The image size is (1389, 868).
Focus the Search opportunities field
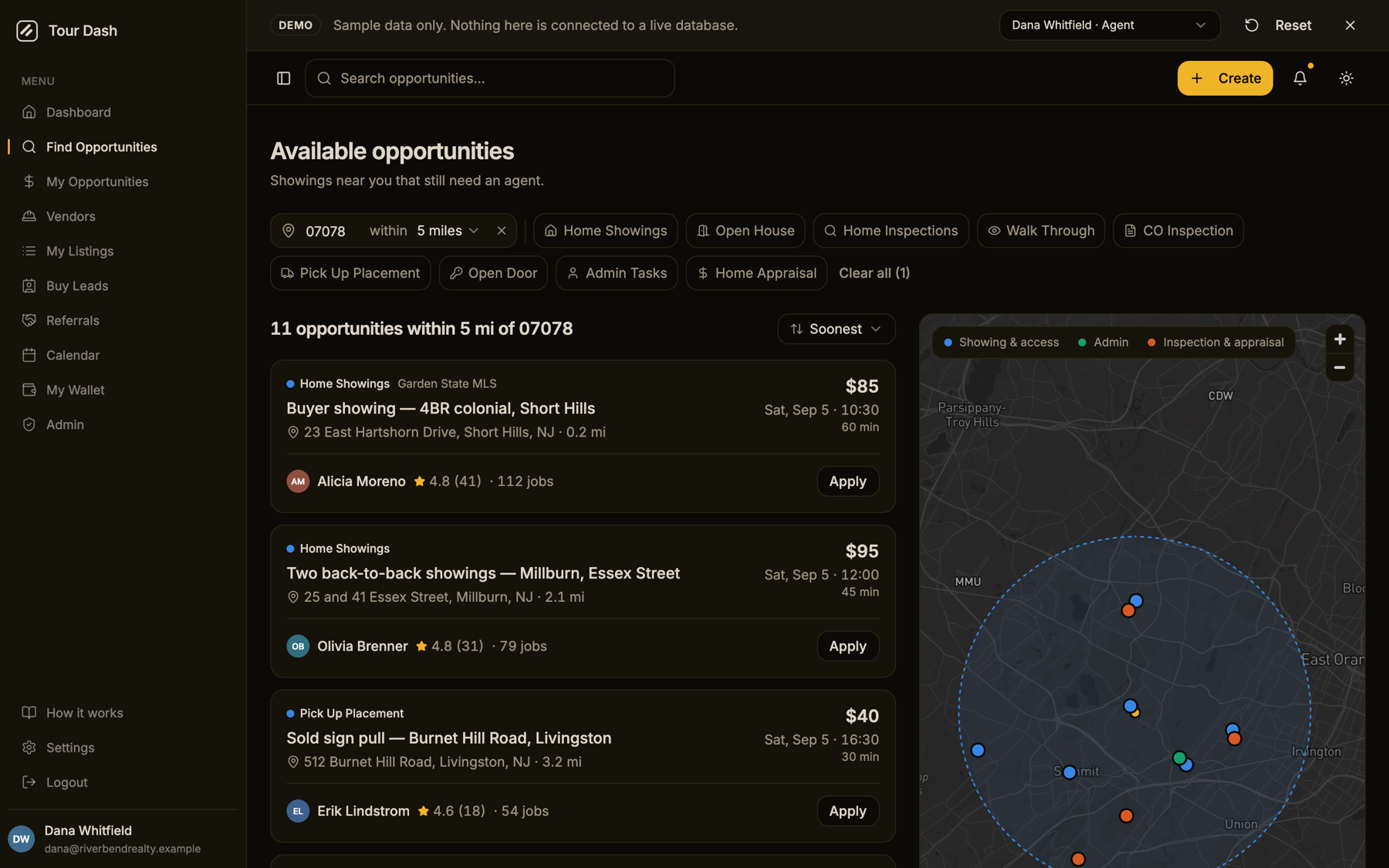[x=490, y=78]
